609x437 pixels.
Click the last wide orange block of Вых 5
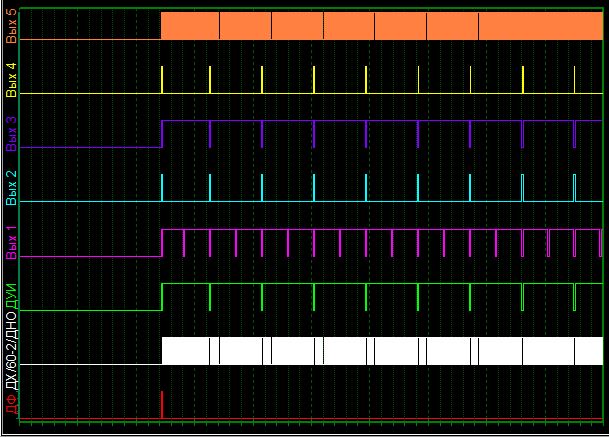540,26
